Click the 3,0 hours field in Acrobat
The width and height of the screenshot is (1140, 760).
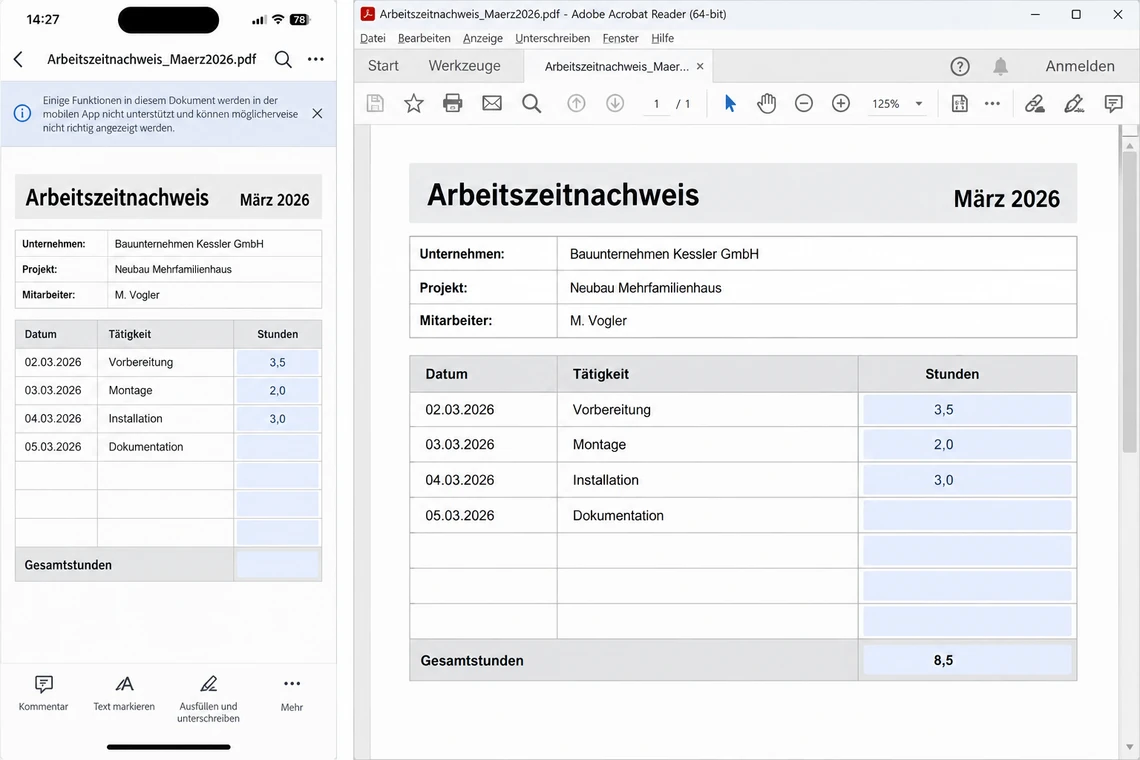click(967, 480)
